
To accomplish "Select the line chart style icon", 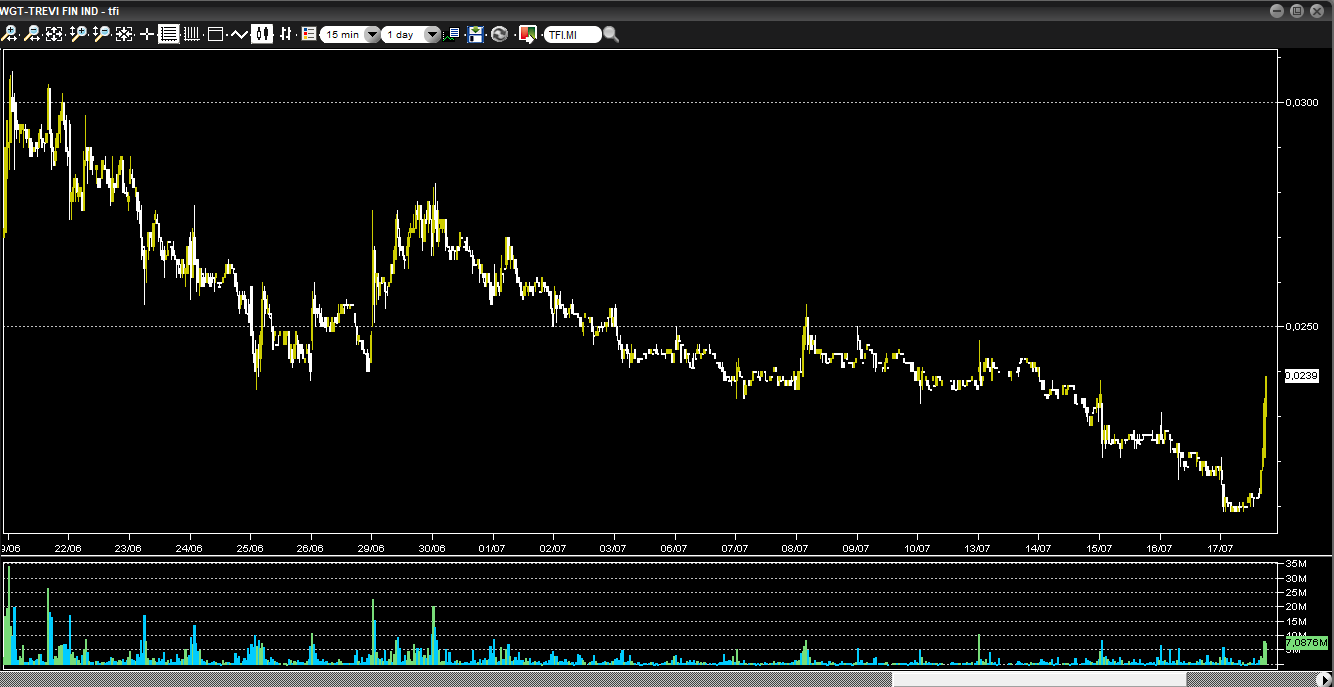I will [x=239, y=34].
